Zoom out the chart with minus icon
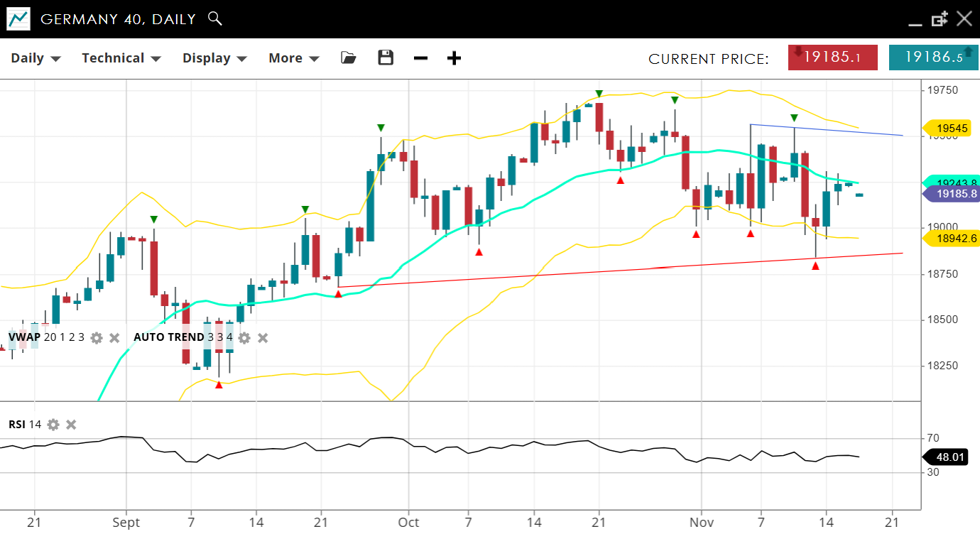The height and width of the screenshot is (534, 980). 421,58
